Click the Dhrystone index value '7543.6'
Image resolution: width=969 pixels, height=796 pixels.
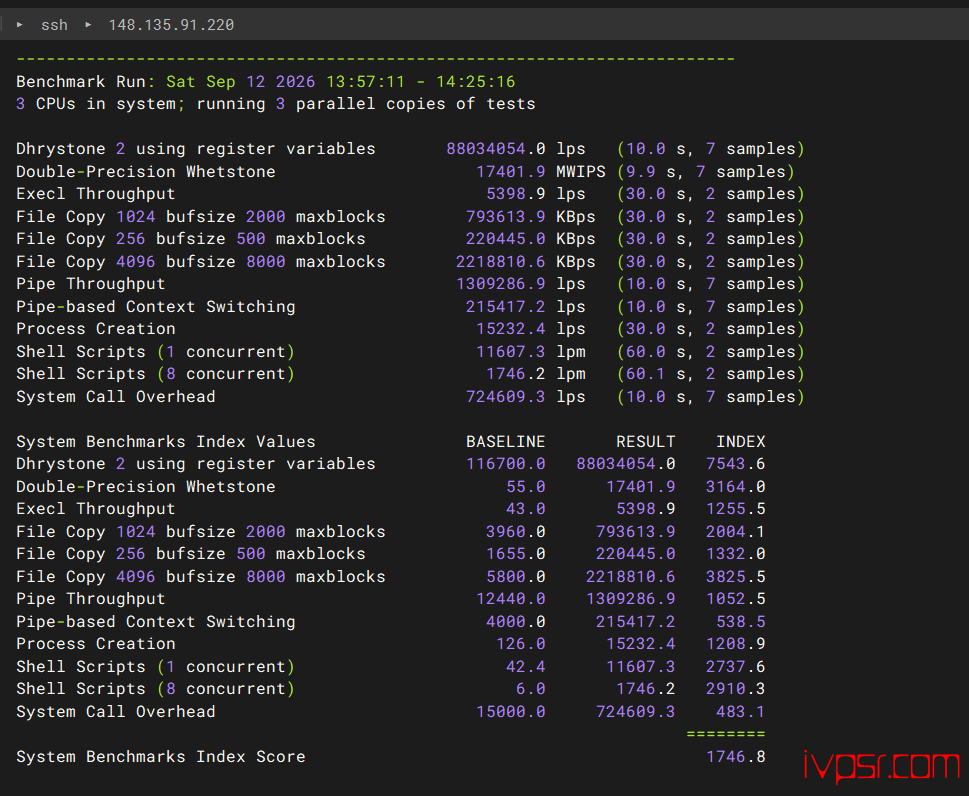coord(735,464)
